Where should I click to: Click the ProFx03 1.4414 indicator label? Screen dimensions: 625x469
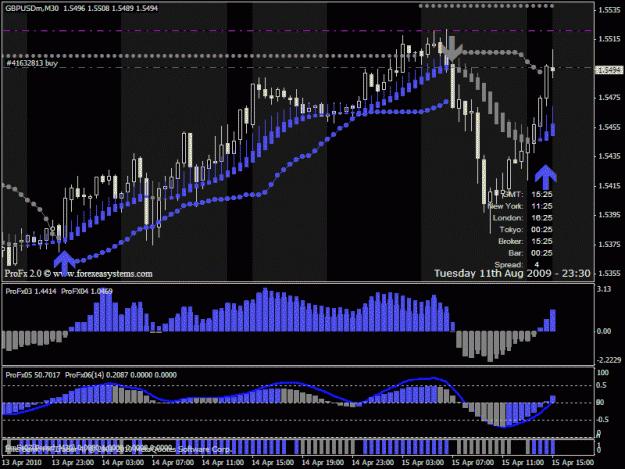click(31, 291)
